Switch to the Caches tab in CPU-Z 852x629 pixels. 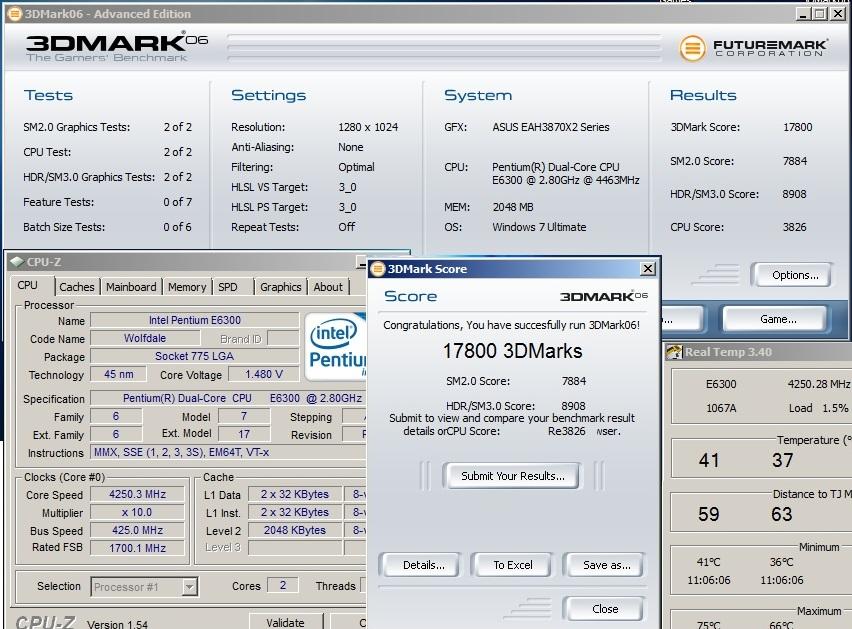[77, 287]
